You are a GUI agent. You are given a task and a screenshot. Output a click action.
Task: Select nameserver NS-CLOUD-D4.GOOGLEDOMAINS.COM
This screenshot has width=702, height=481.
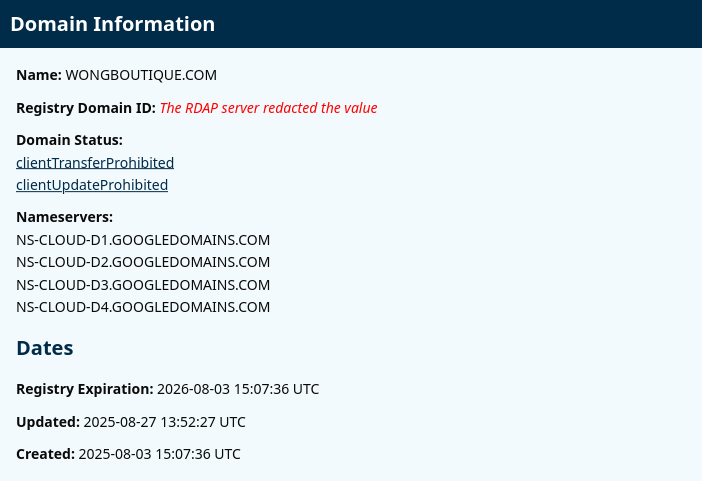pyautogui.click(x=143, y=307)
